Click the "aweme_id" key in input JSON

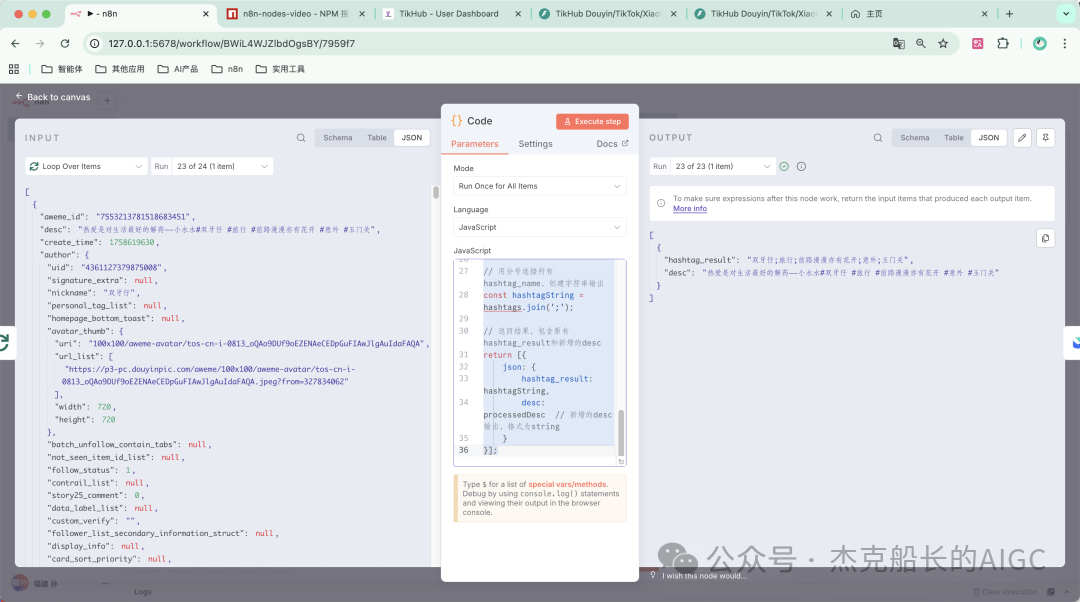click(65, 217)
